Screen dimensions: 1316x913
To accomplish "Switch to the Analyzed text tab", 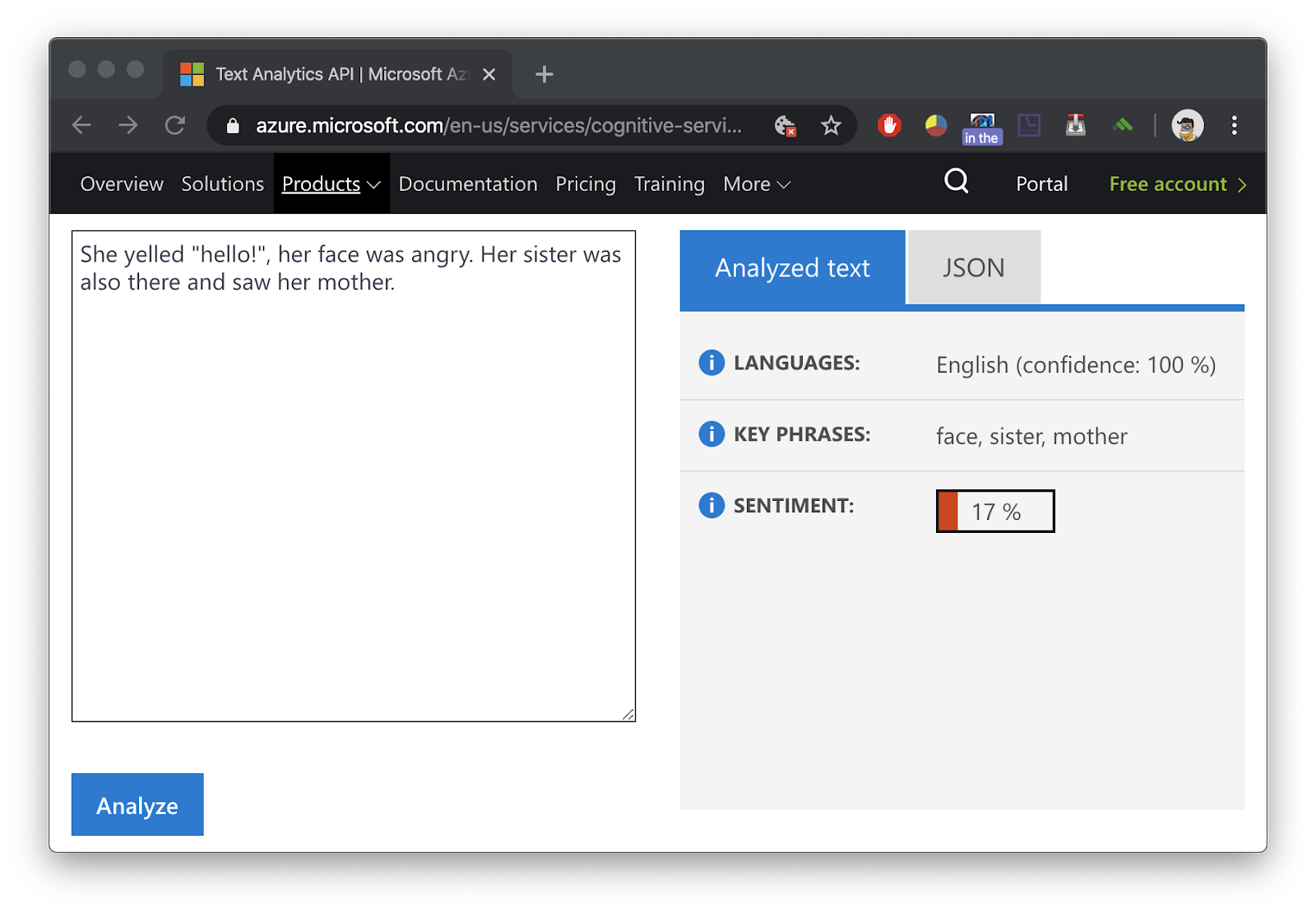I will click(x=791, y=267).
